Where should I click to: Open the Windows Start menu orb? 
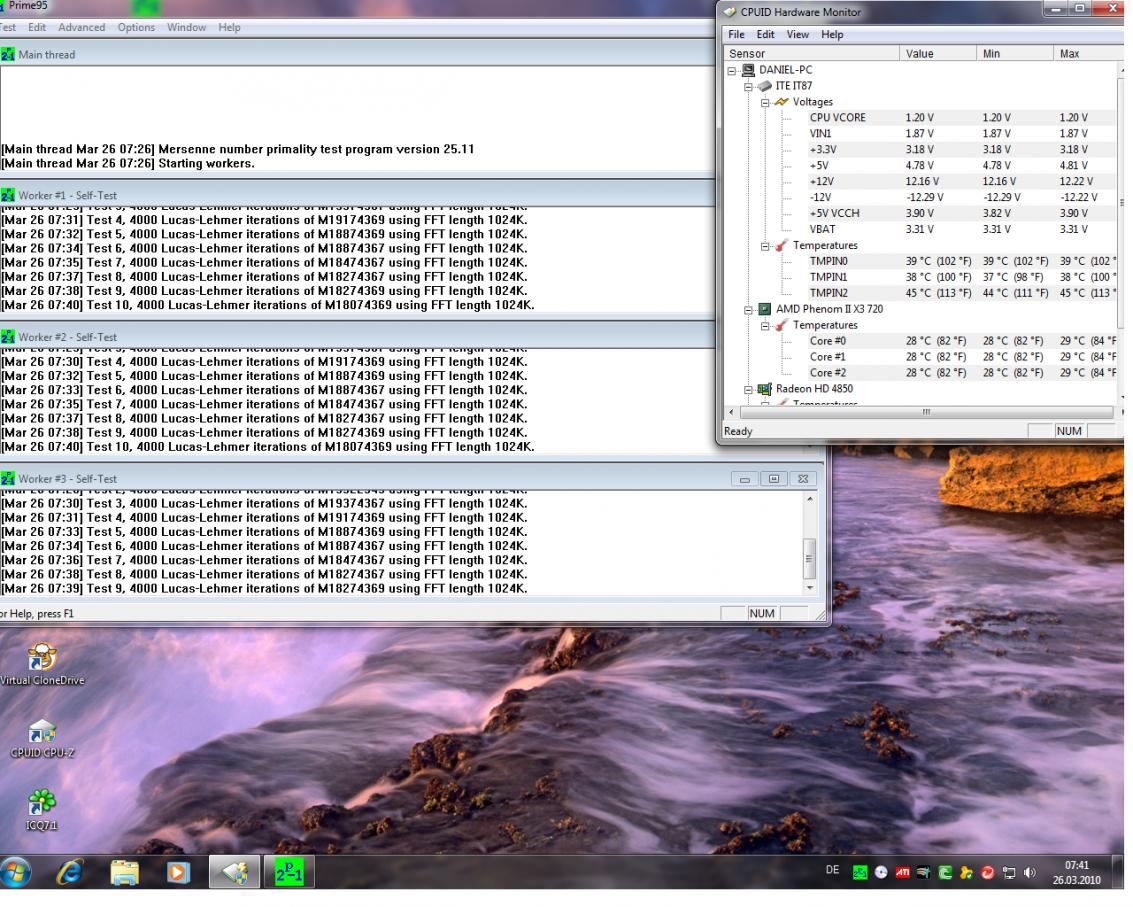(x=16, y=872)
